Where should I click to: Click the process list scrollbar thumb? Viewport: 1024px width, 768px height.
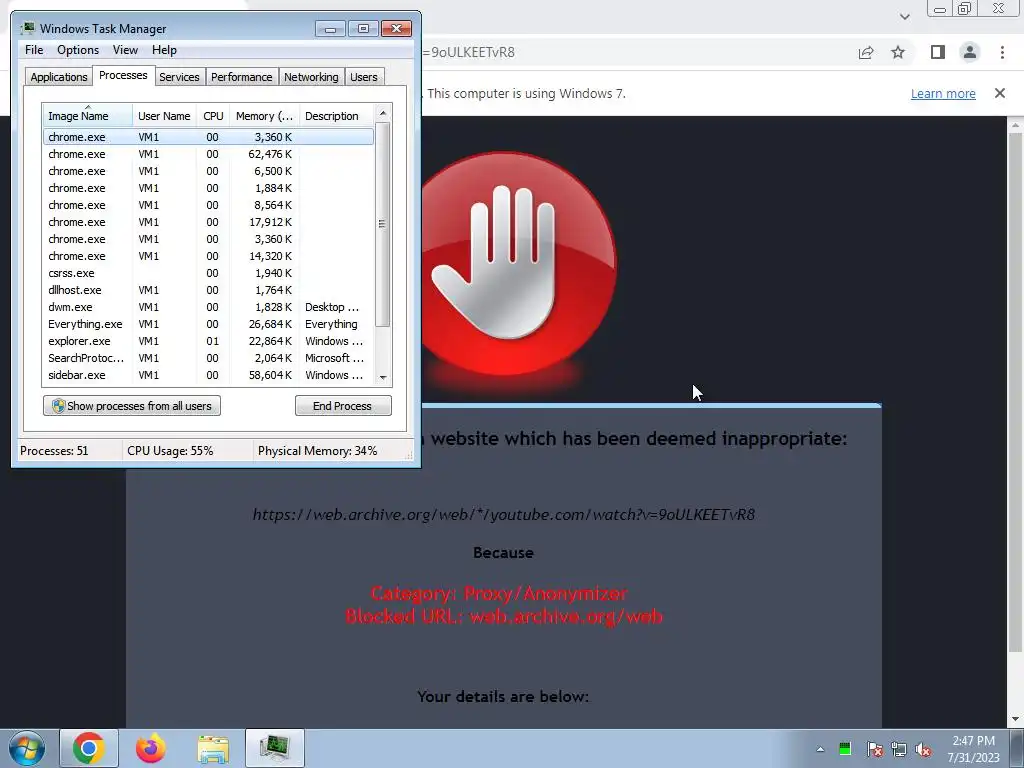383,223
